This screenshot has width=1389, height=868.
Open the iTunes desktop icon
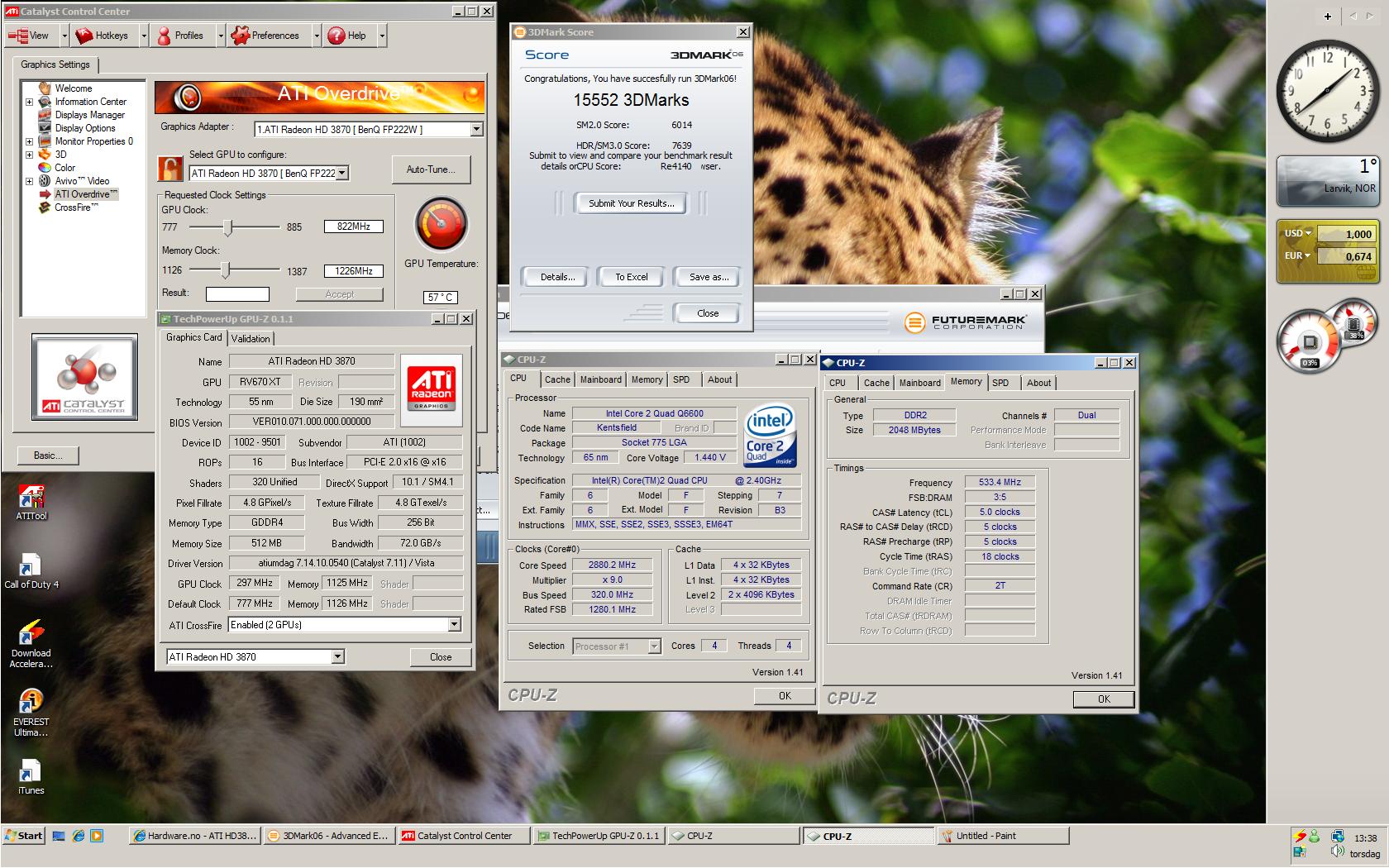pyautogui.click(x=31, y=778)
